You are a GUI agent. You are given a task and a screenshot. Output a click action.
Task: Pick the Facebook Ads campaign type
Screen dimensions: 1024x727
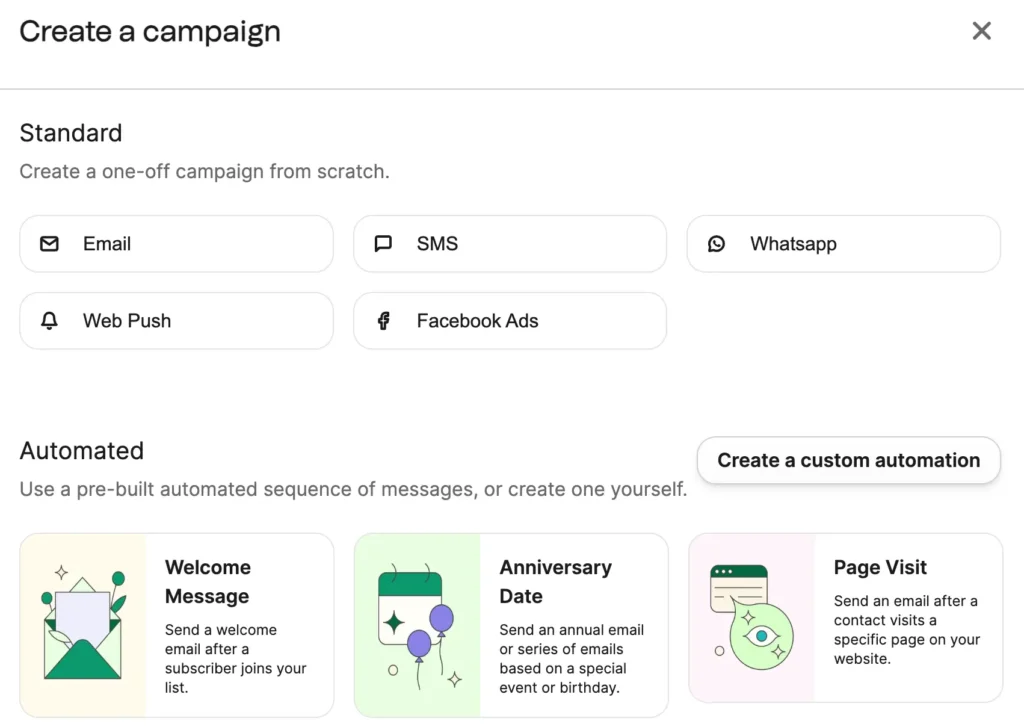510,321
